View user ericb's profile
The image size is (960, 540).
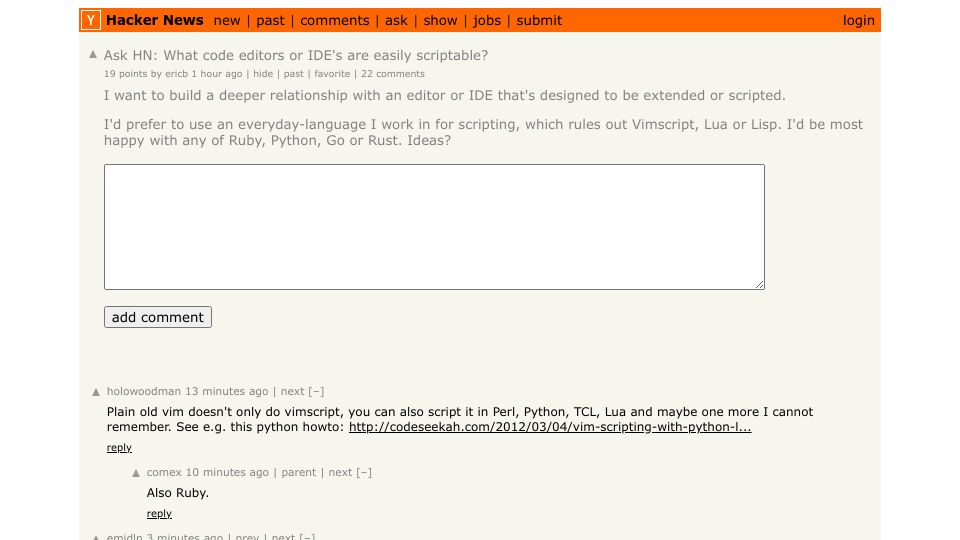click(x=176, y=73)
